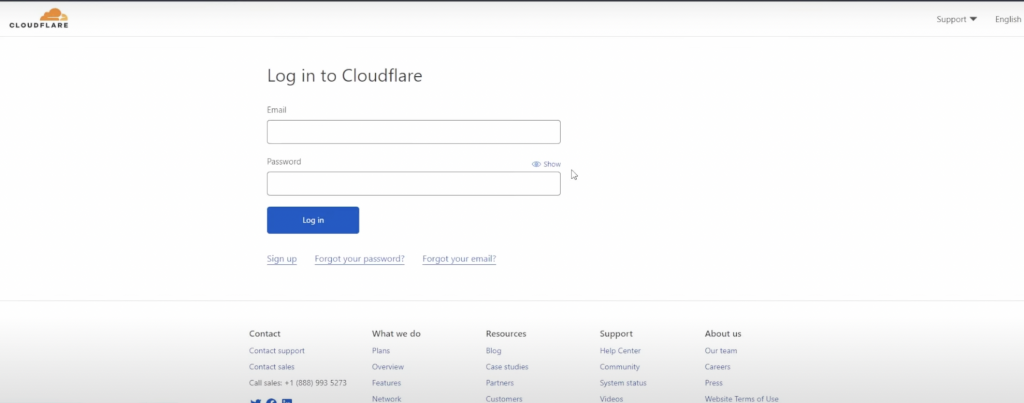Image resolution: width=1024 pixels, height=403 pixels.
Task: Follow the Forgot your password link
Action: (x=359, y=259)
